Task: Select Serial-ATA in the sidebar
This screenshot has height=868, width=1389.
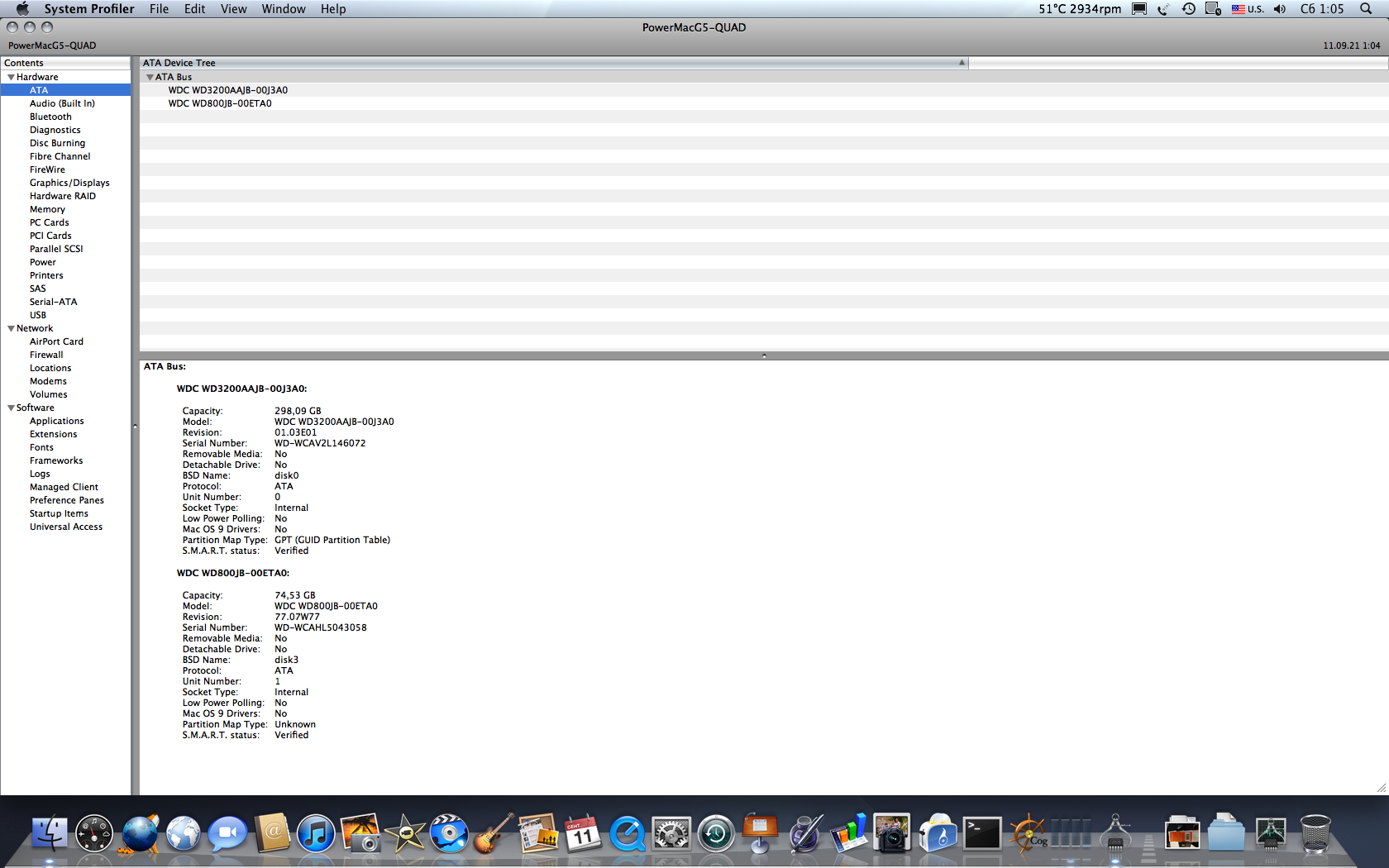Action: coord(53,302)
